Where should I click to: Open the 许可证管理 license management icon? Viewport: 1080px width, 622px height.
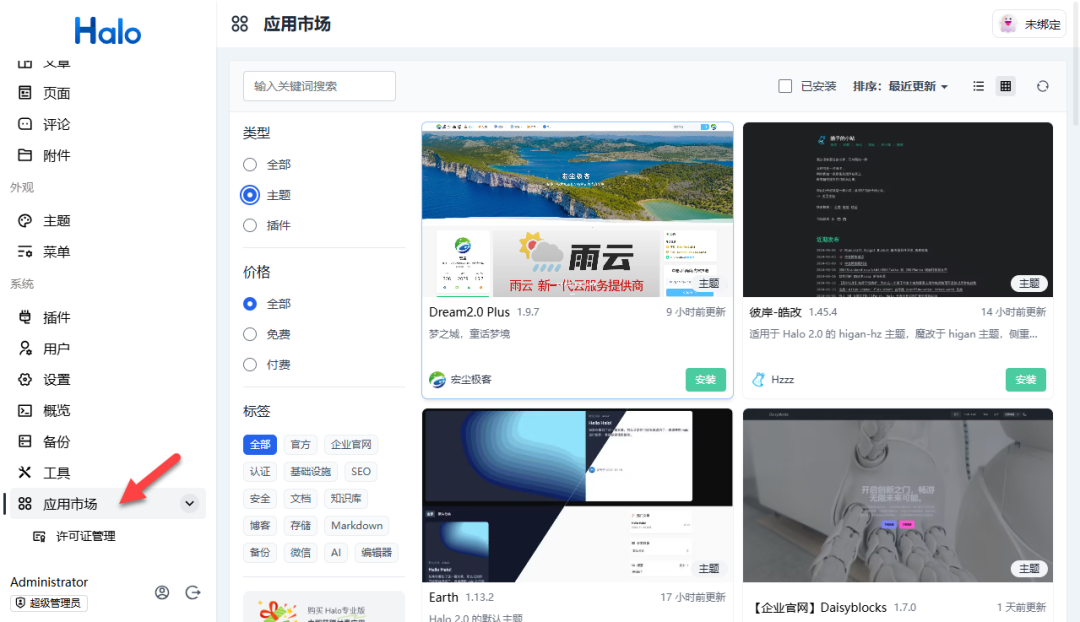click(39, 536)
